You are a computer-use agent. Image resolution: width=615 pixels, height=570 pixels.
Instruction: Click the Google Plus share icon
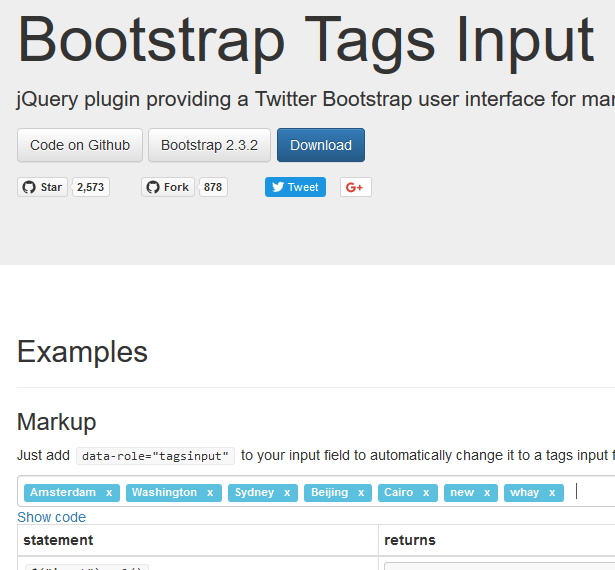coord(355,187)
